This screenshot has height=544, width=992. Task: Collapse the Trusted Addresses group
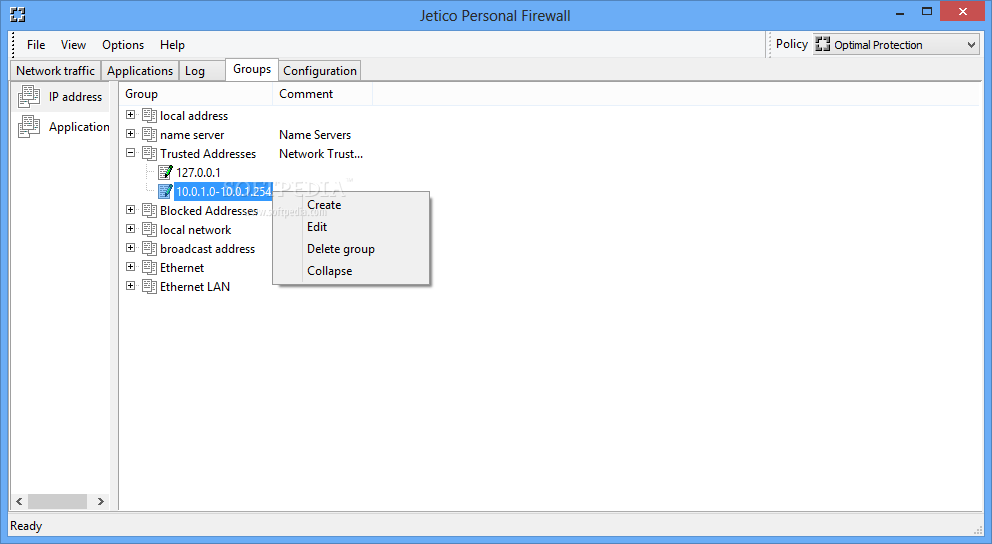pos(130,152)
